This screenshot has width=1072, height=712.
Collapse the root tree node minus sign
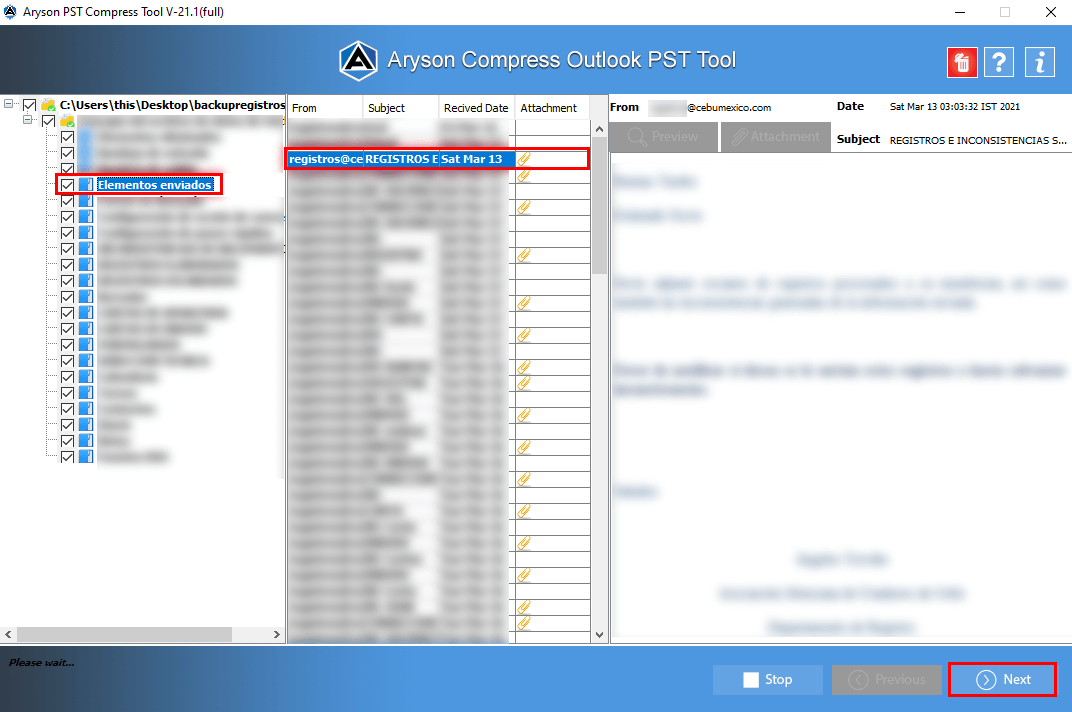(8, 103)
